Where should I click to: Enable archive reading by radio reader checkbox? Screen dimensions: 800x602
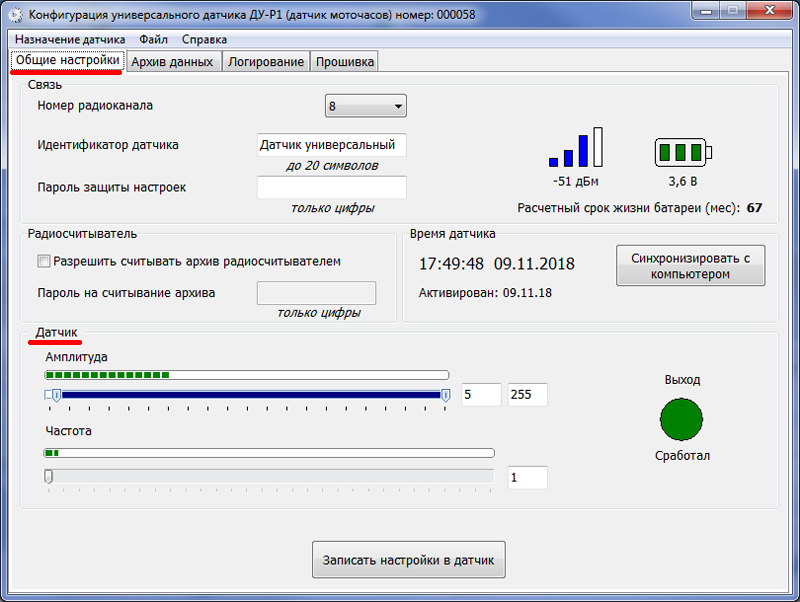(44, 261)
